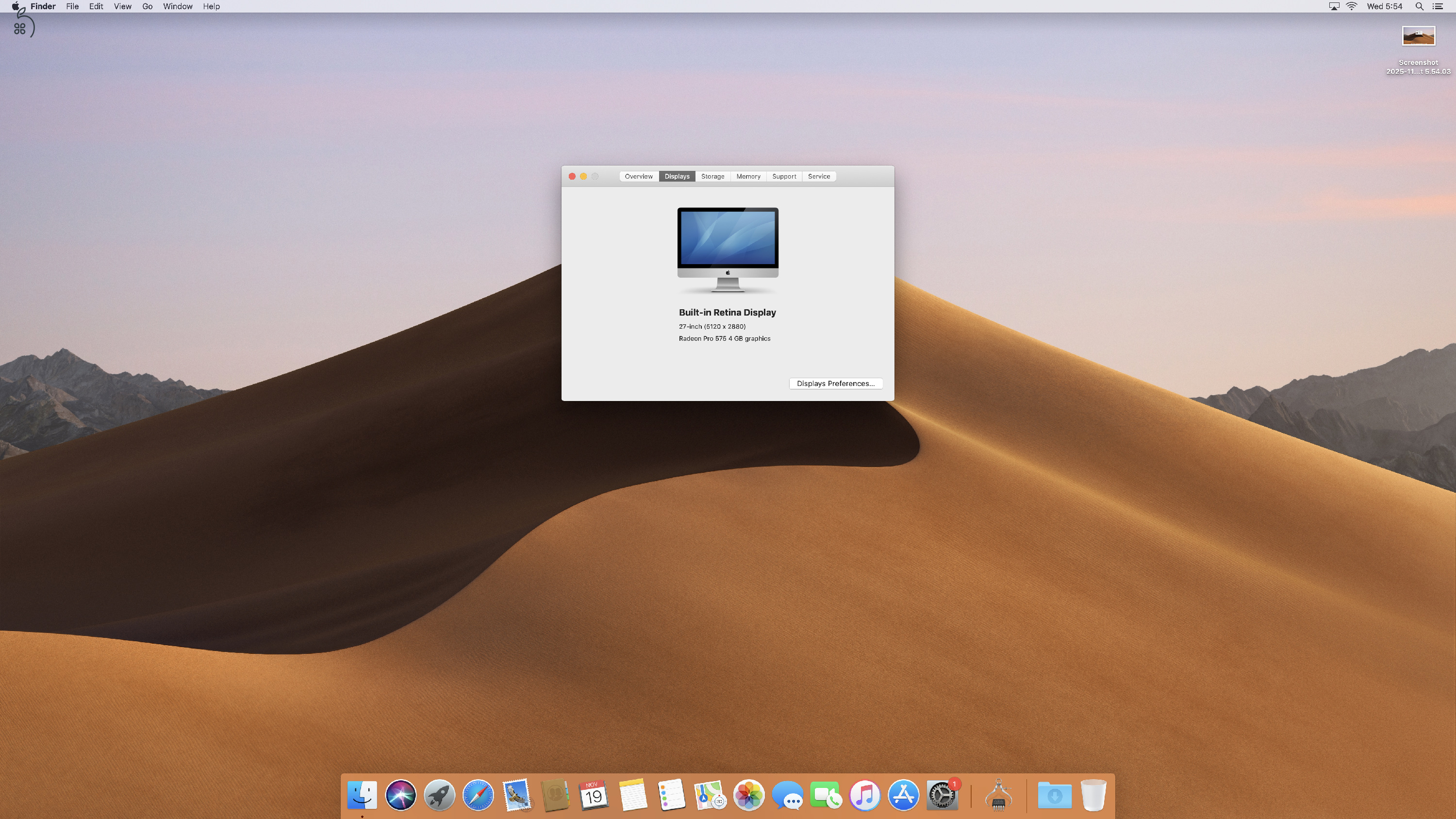1456x819 pixels.
Task: Open Spotlight search from the menu bar
Action: point(1419,6)
